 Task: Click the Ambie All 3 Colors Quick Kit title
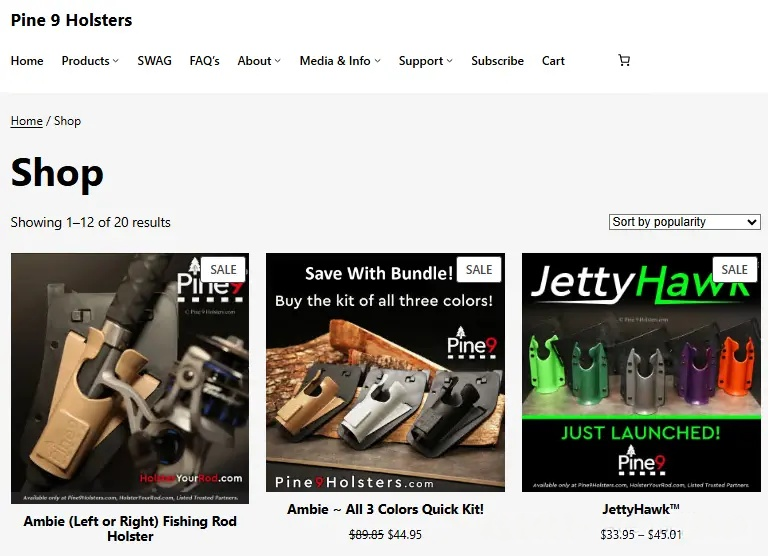[385, 510]
